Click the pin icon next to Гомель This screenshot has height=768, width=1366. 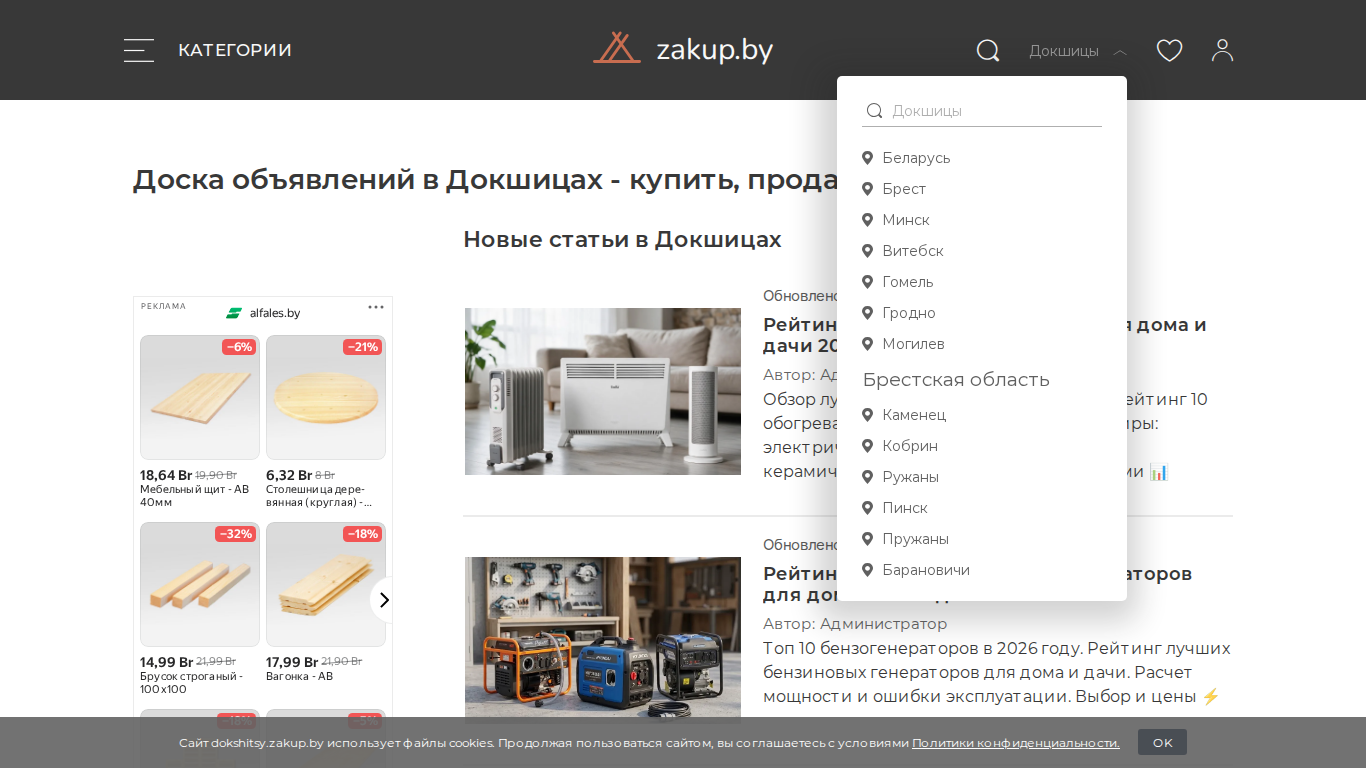(868, 281)
